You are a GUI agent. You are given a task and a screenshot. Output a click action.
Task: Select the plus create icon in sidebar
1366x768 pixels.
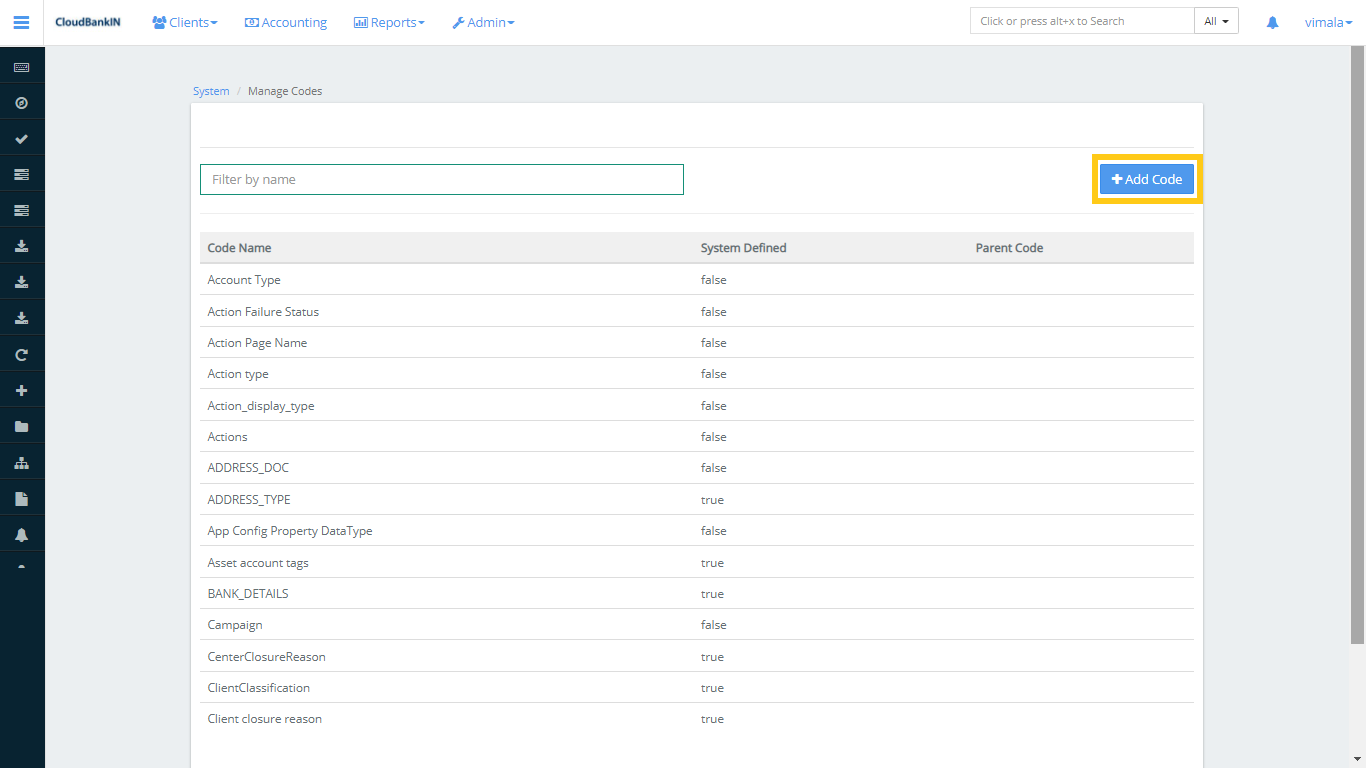pos(22,390)
